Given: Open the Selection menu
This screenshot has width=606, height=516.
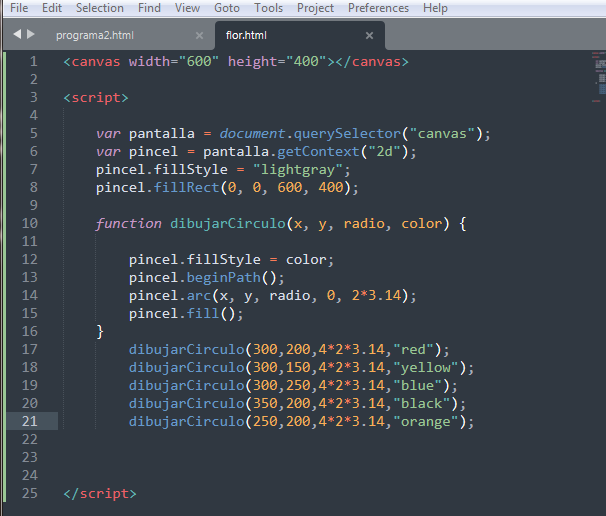Looking at the screenshot, I should click(x=100, y=8).
